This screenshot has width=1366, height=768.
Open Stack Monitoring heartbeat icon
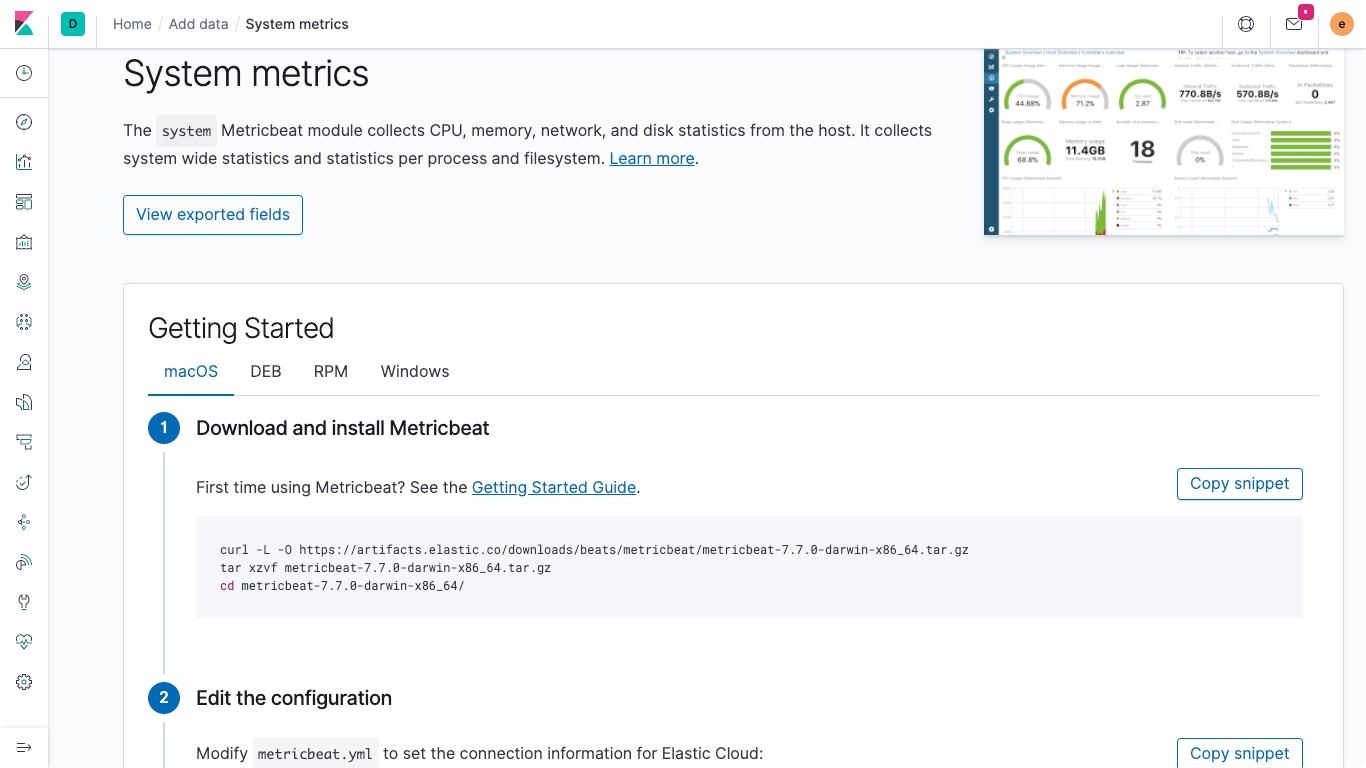(24, 642)
